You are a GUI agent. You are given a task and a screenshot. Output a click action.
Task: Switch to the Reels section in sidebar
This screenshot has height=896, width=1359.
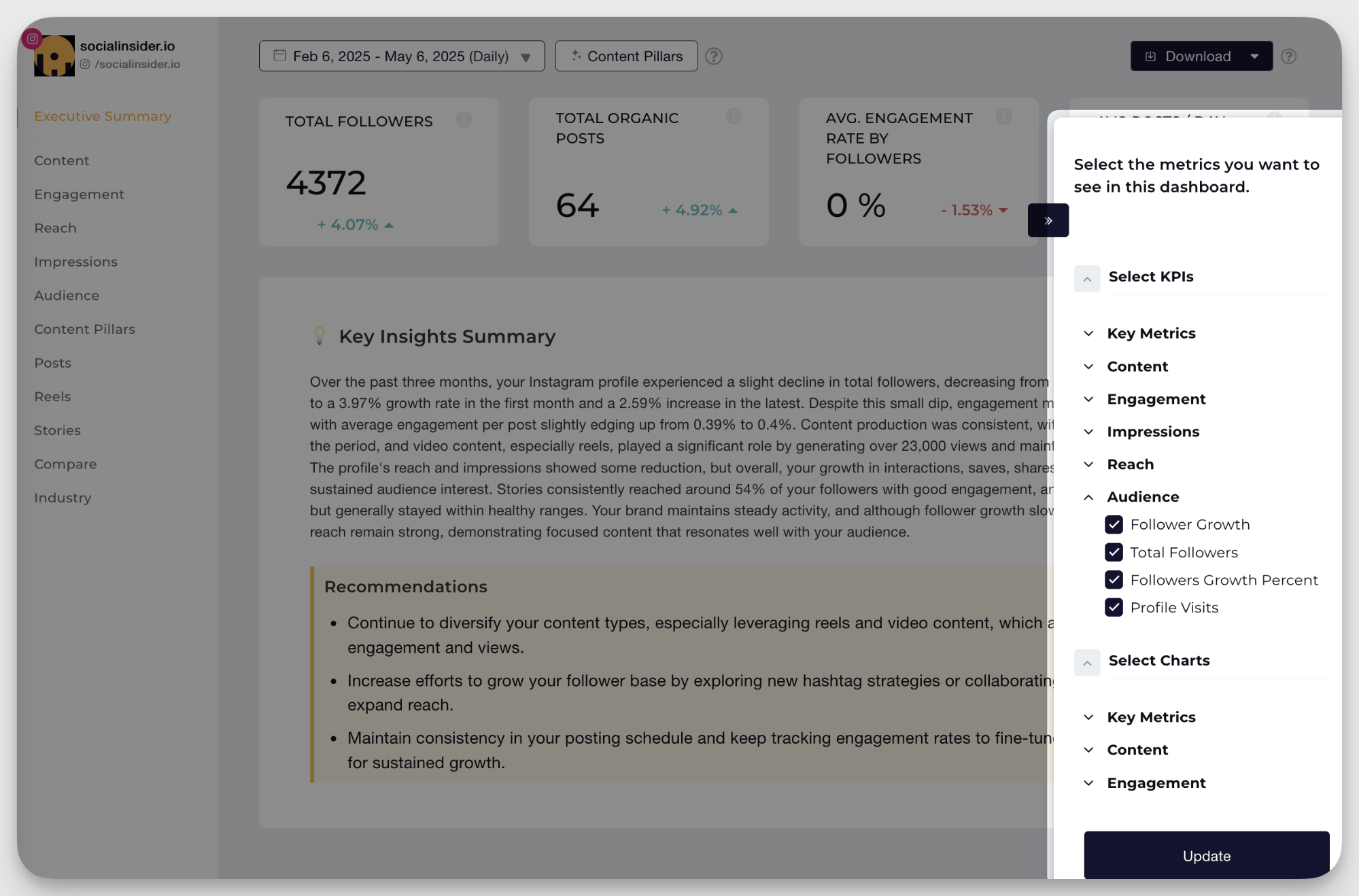[52, 396]
